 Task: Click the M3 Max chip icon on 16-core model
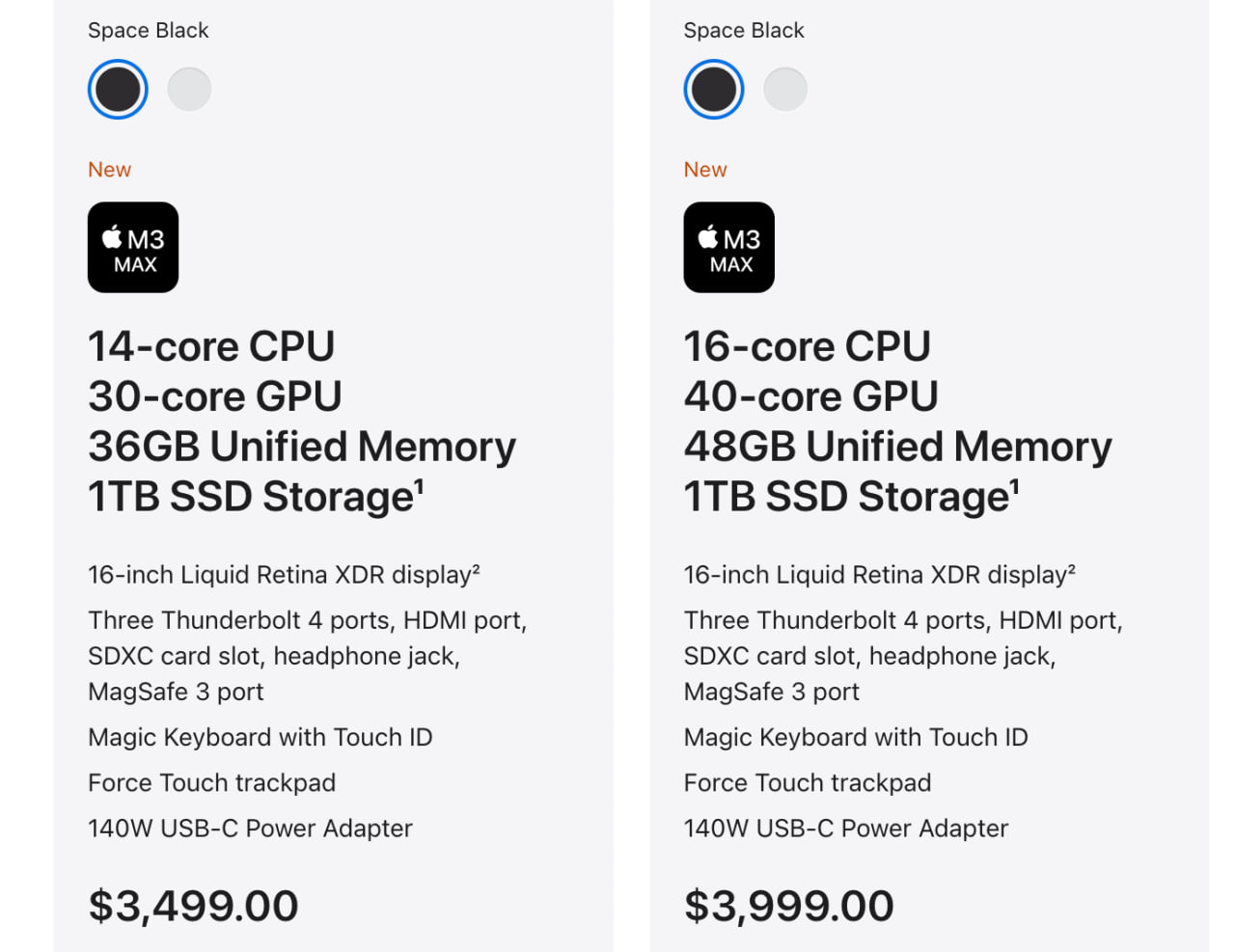(x=729, y=247)
